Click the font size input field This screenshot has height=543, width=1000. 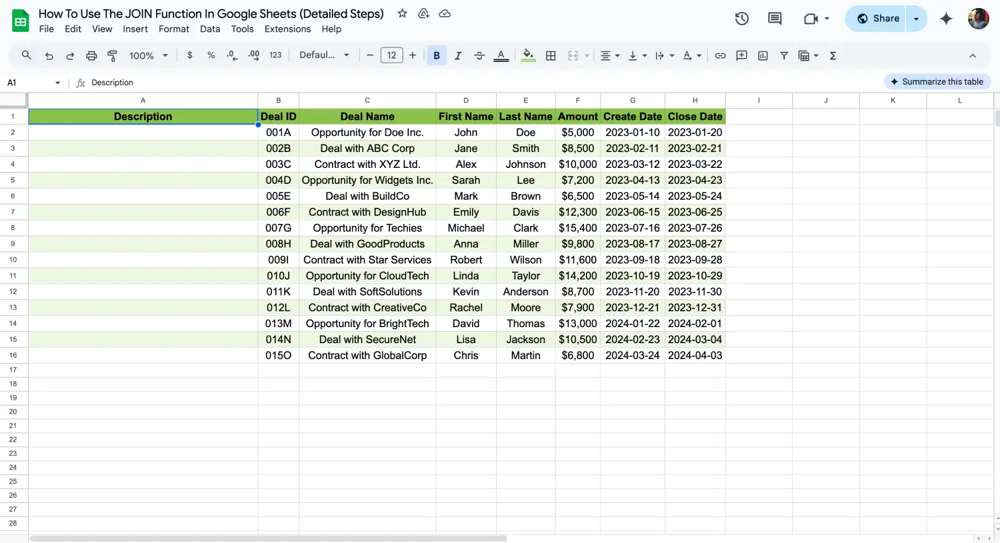pos(391,56)
